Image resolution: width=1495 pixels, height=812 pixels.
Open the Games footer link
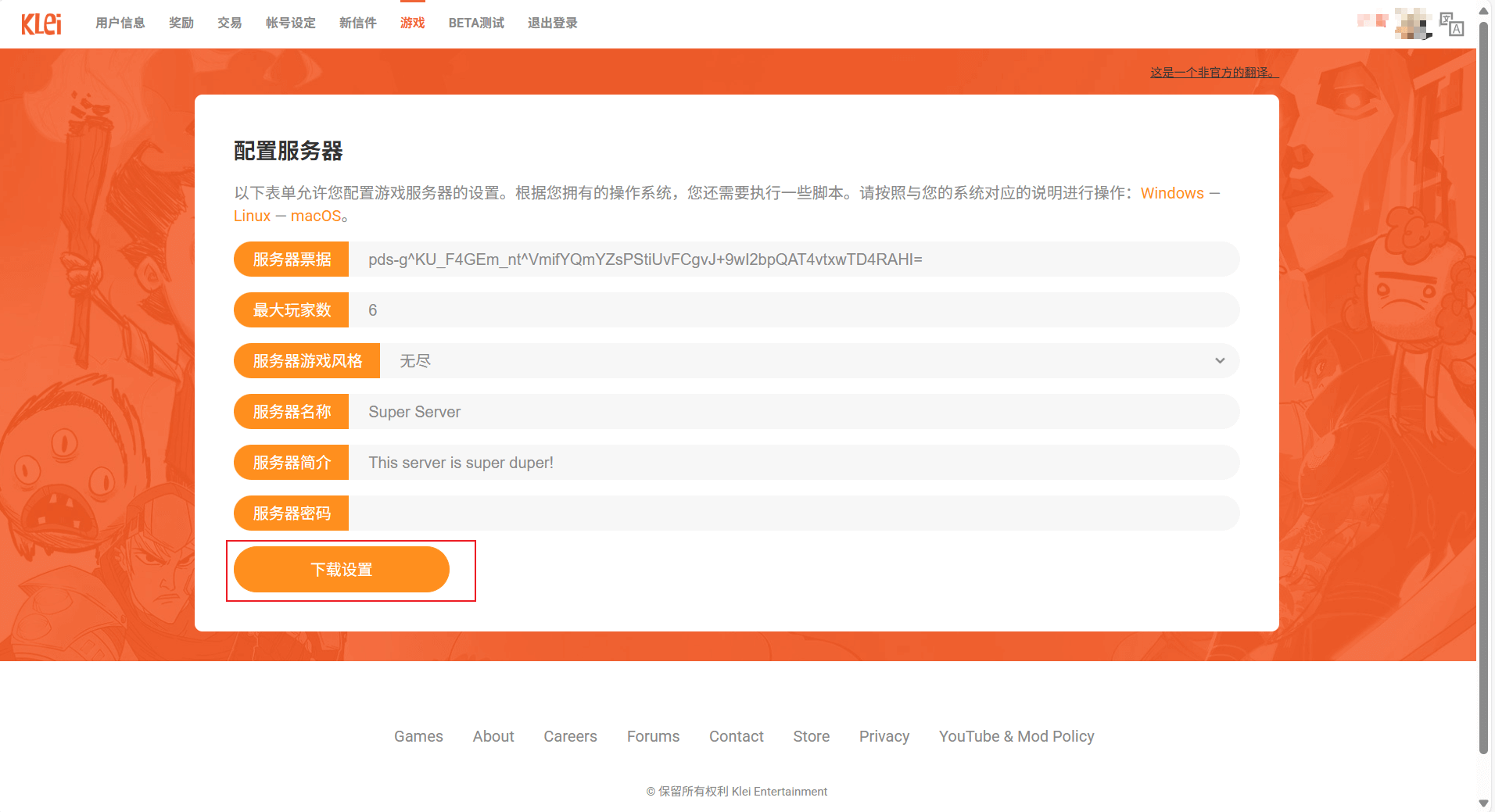tap(418, 736)
